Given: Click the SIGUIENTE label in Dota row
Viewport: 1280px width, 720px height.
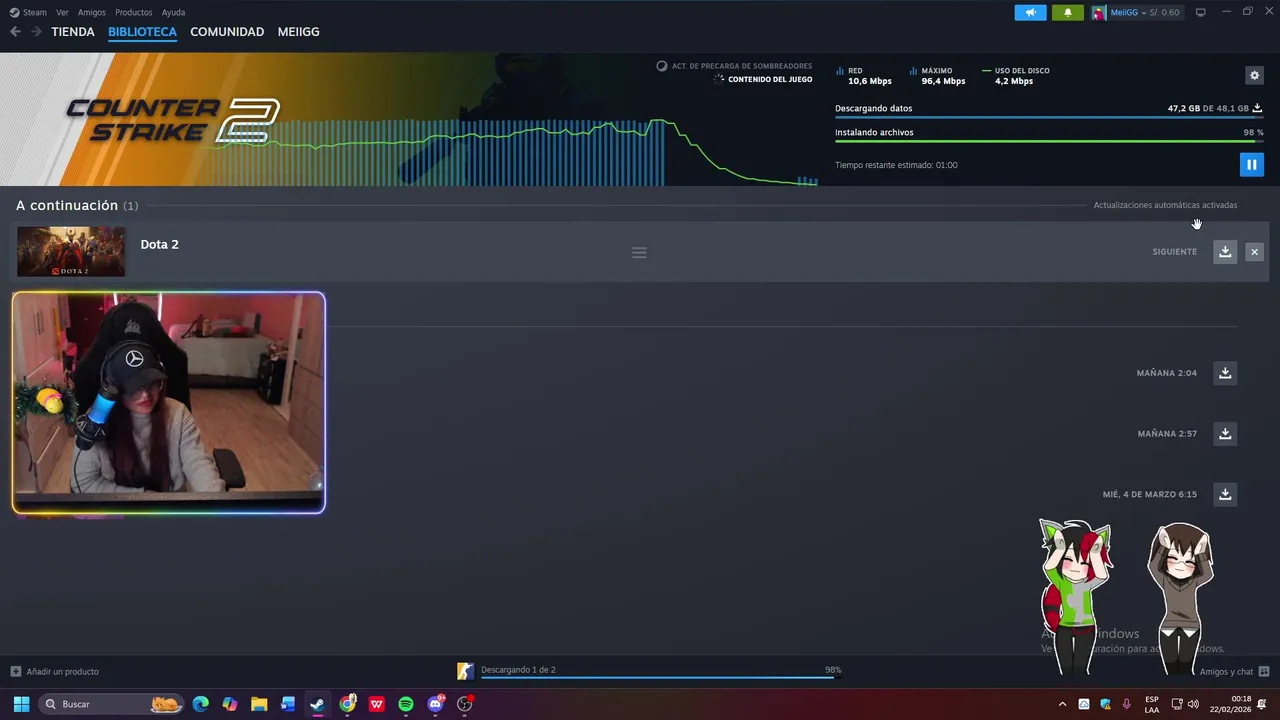Looking at the screenshot, I should (1174, 252).
